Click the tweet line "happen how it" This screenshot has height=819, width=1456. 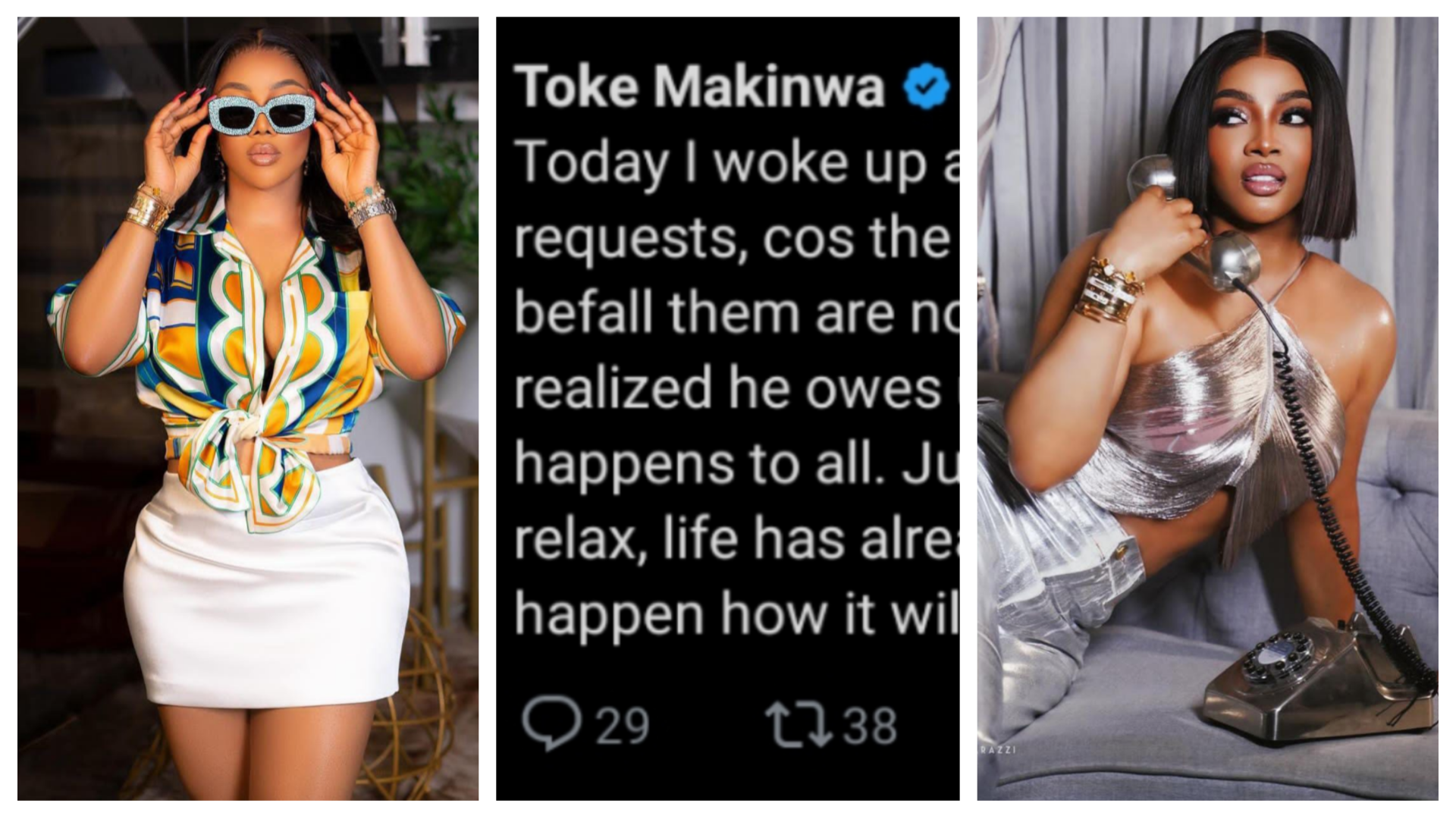pyautogui.click(x=736, y=613)
